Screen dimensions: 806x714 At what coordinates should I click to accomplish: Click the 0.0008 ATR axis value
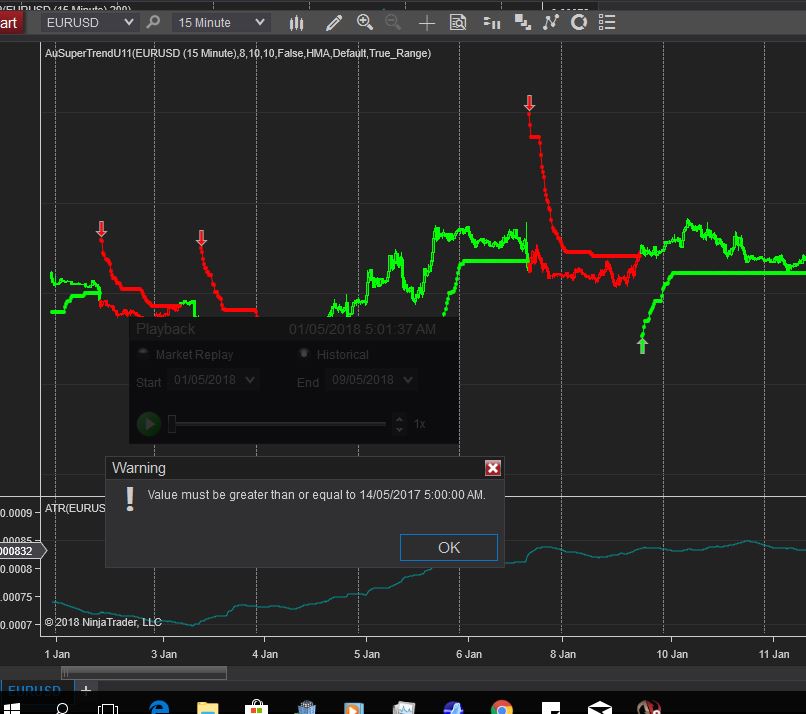(16, 569)
